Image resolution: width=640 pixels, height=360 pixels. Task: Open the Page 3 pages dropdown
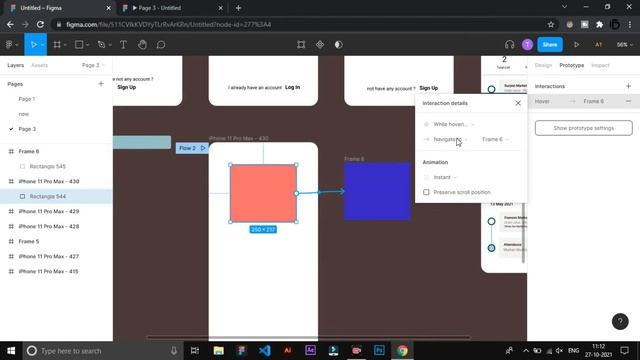click(93, 65)
